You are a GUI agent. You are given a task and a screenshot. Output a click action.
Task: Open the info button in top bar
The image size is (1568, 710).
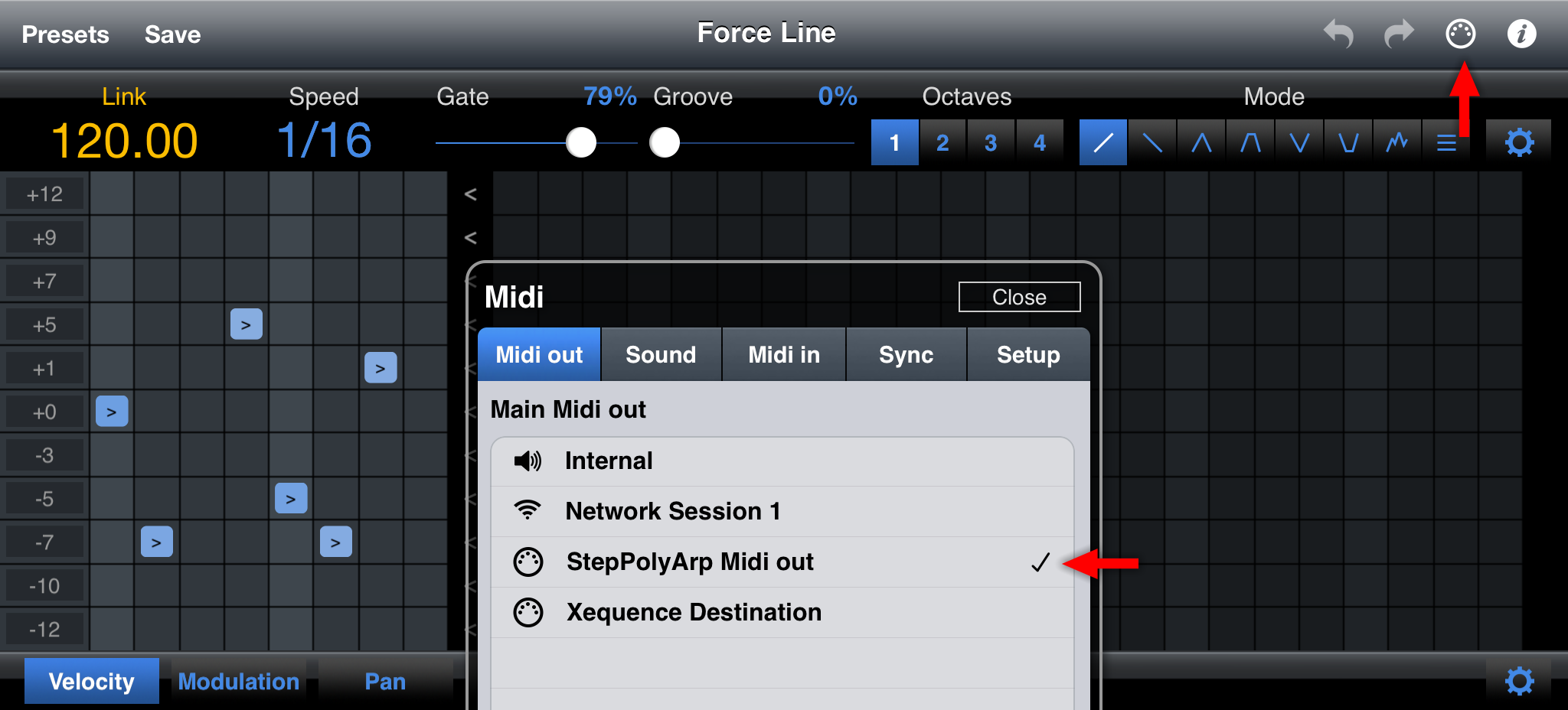pos(1521,34)
